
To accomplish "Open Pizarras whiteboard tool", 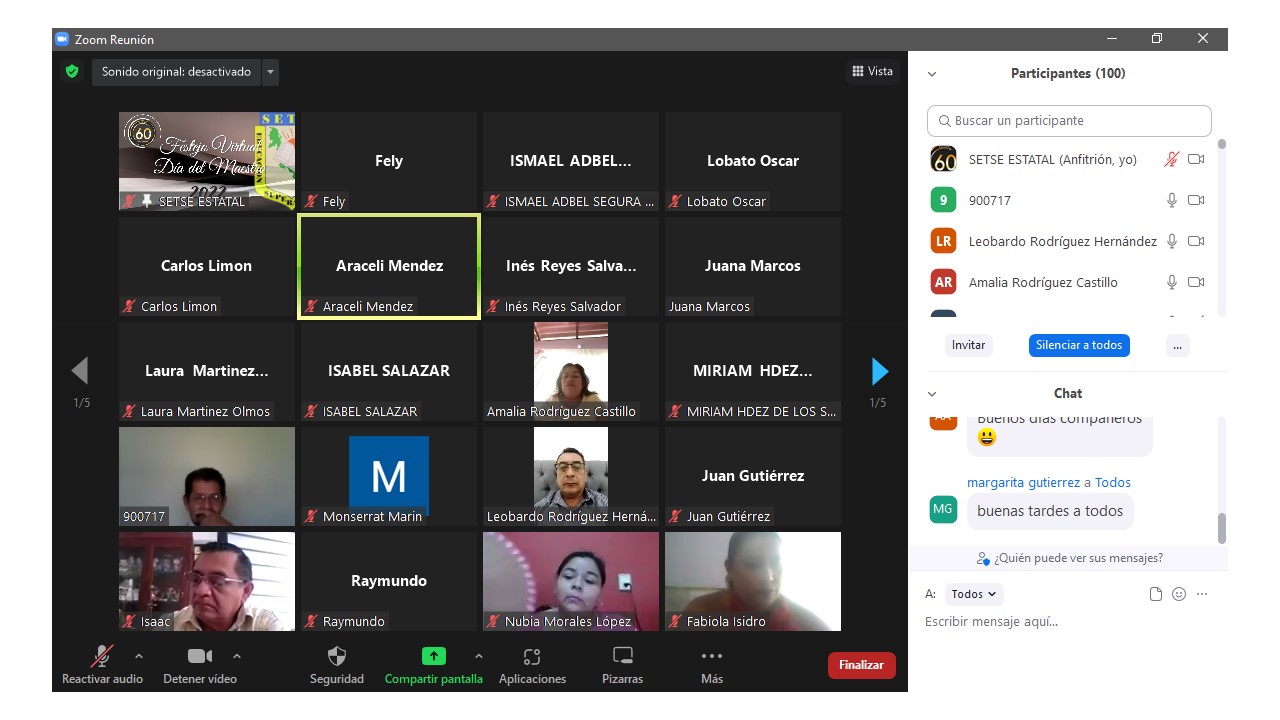I will coord(622,665).
